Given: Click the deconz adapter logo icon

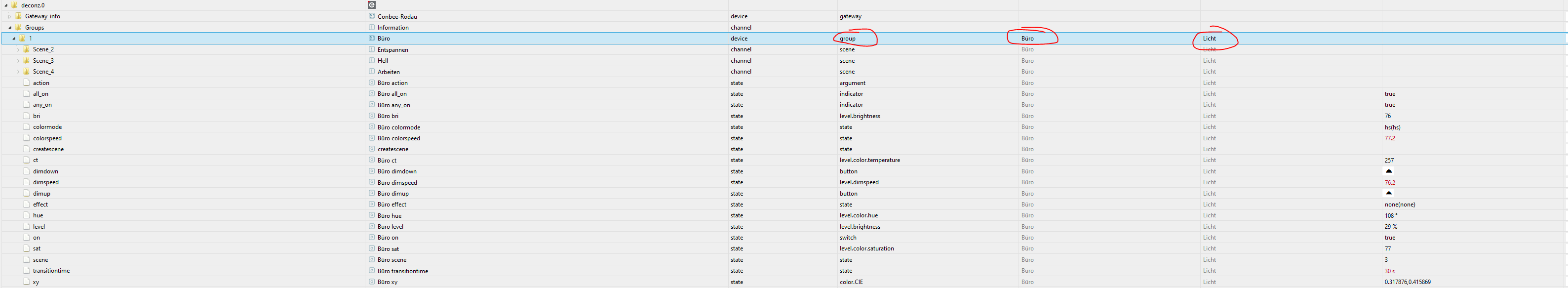Looking at the screenshot, I should click(372, 5).
